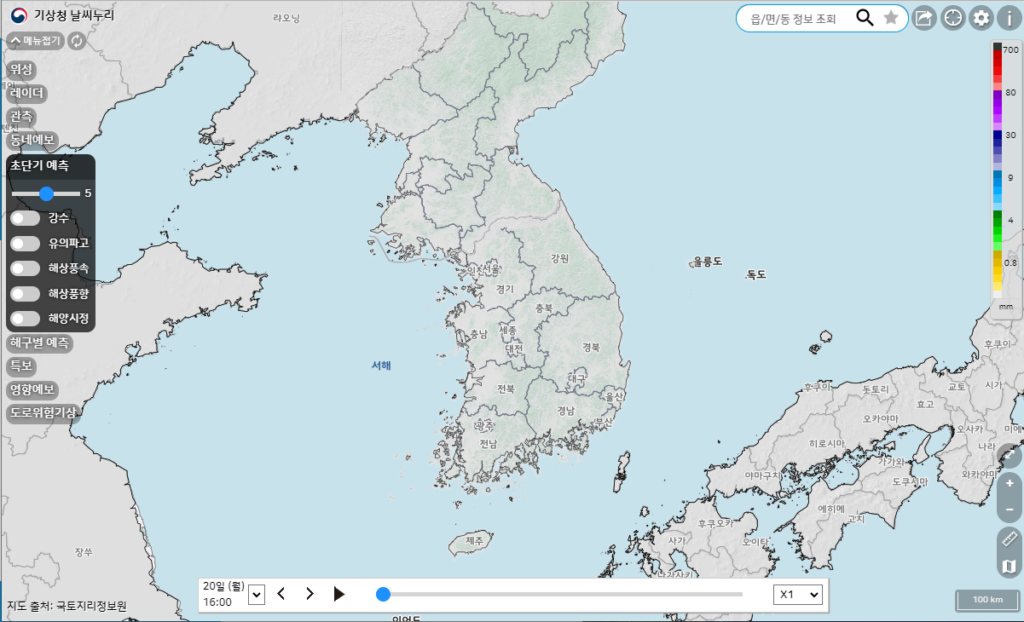Open the date dropdown next to 20일 (월)
The image size is (1024, 622).
point(256,594)
